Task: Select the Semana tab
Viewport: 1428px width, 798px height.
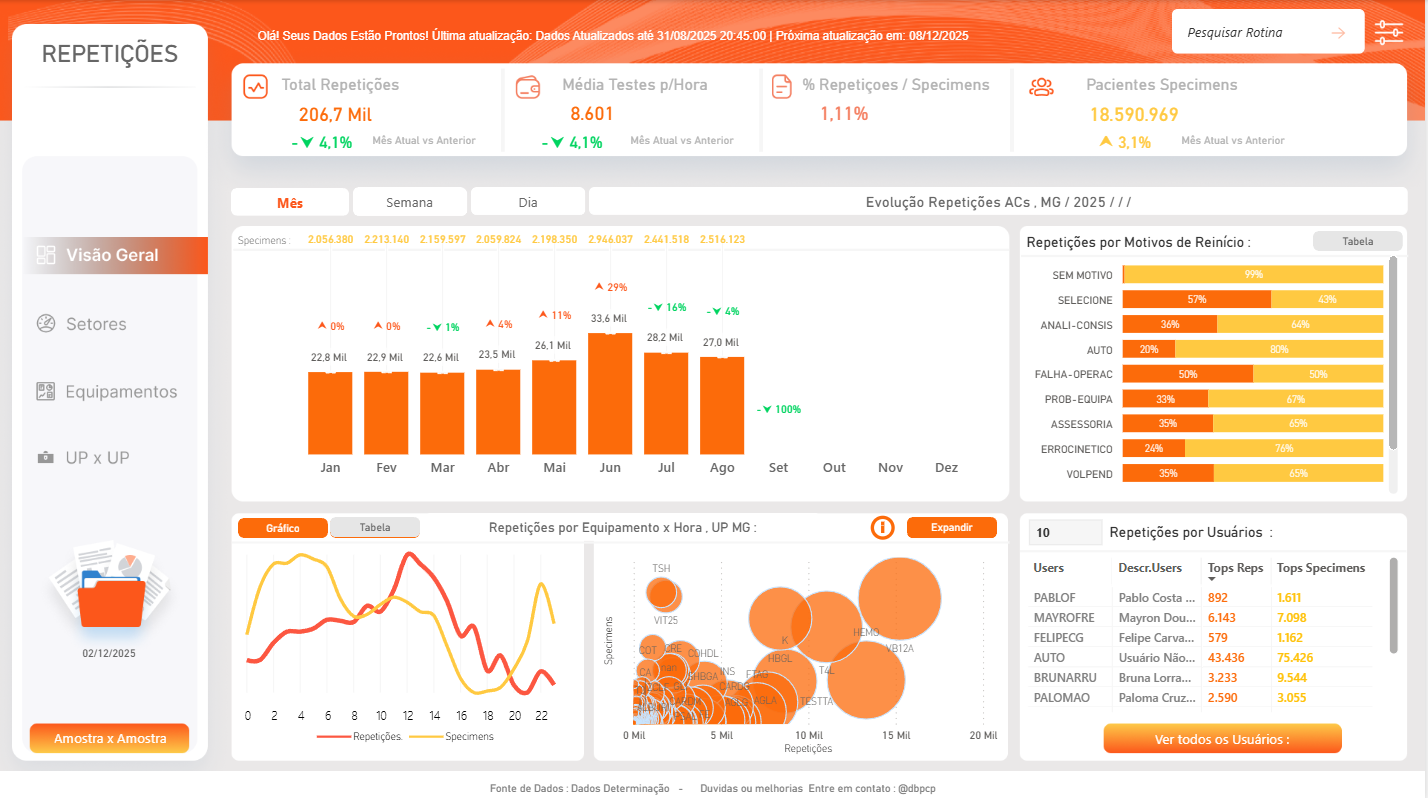Action: tap(409, 202)
